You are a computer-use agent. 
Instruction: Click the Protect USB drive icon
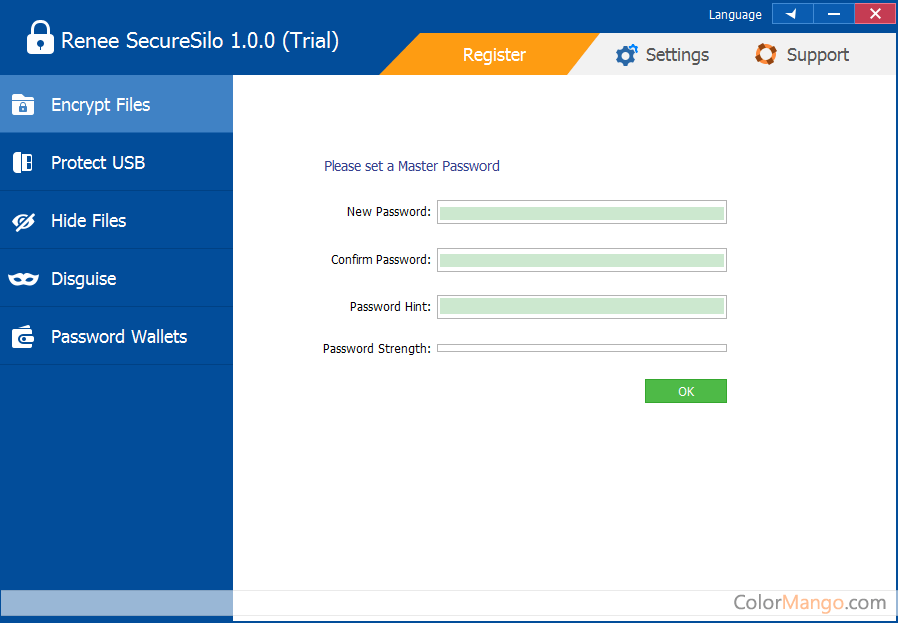click(x=23, y=163)
